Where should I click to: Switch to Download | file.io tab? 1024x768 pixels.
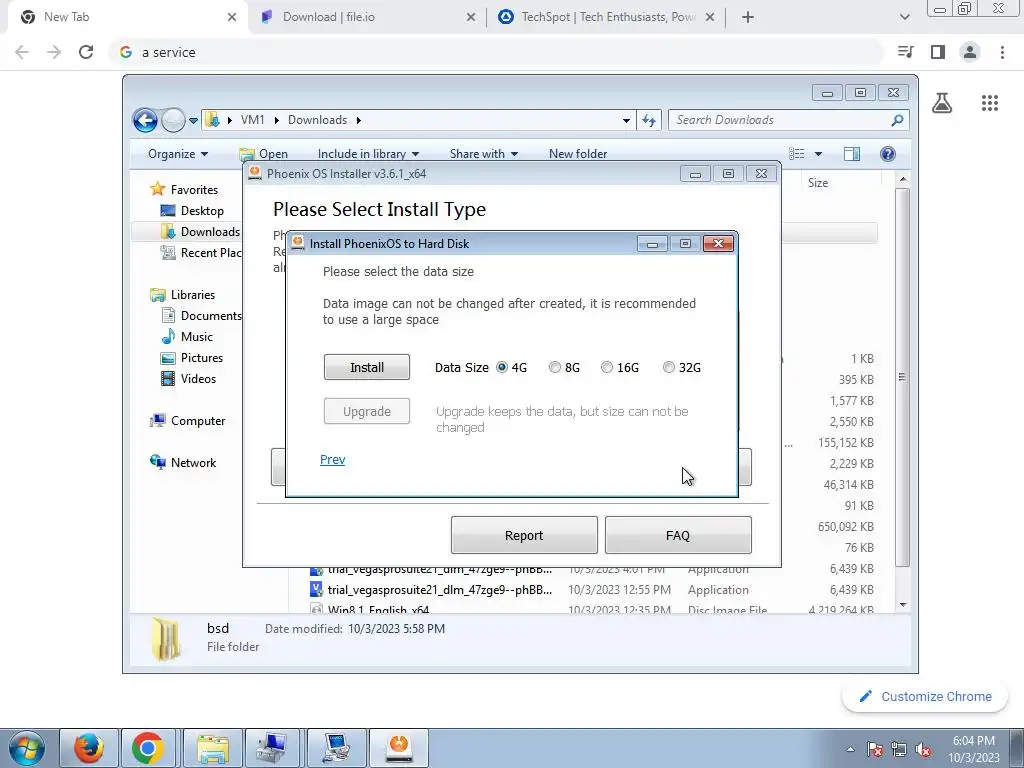(367, 17)
